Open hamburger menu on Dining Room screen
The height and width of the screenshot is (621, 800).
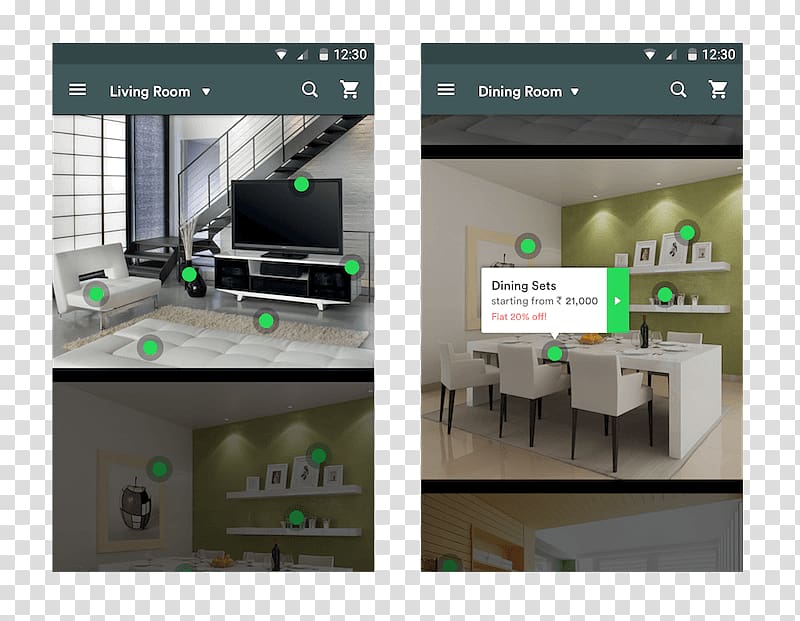tap(446, 90)
